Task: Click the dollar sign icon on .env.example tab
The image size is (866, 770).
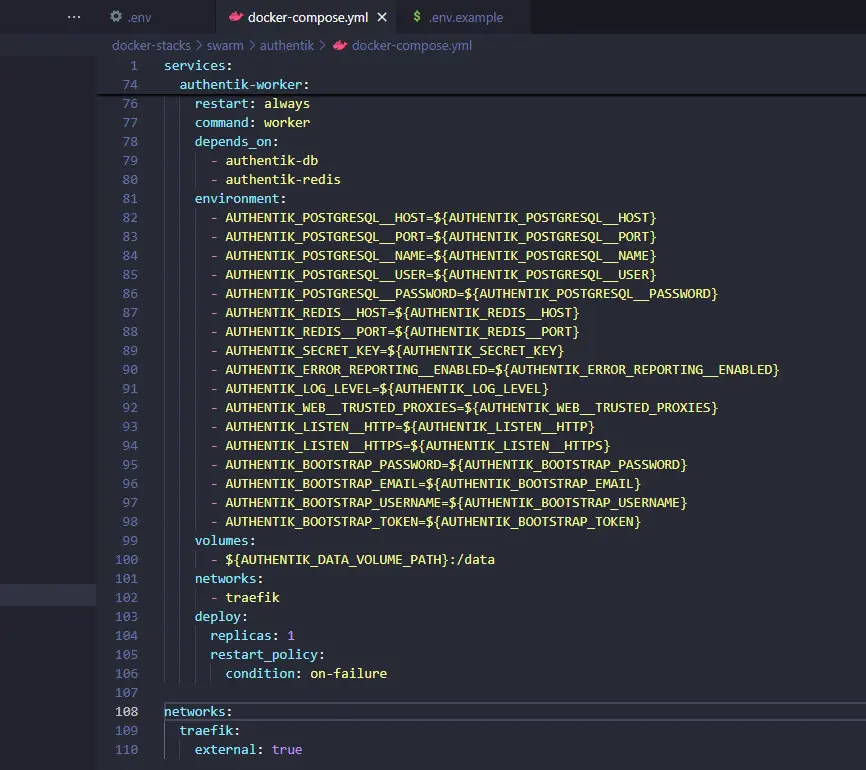Action: point(415,17)
